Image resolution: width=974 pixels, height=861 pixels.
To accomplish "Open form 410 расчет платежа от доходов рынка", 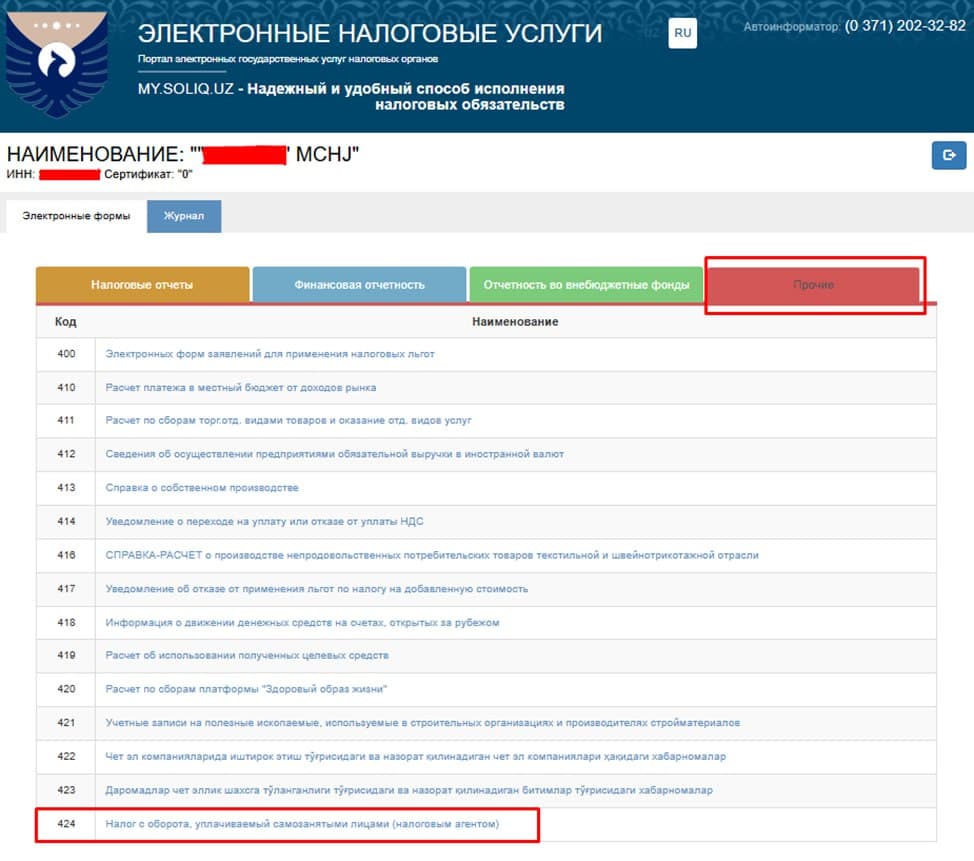I will (x=241, y=386).
